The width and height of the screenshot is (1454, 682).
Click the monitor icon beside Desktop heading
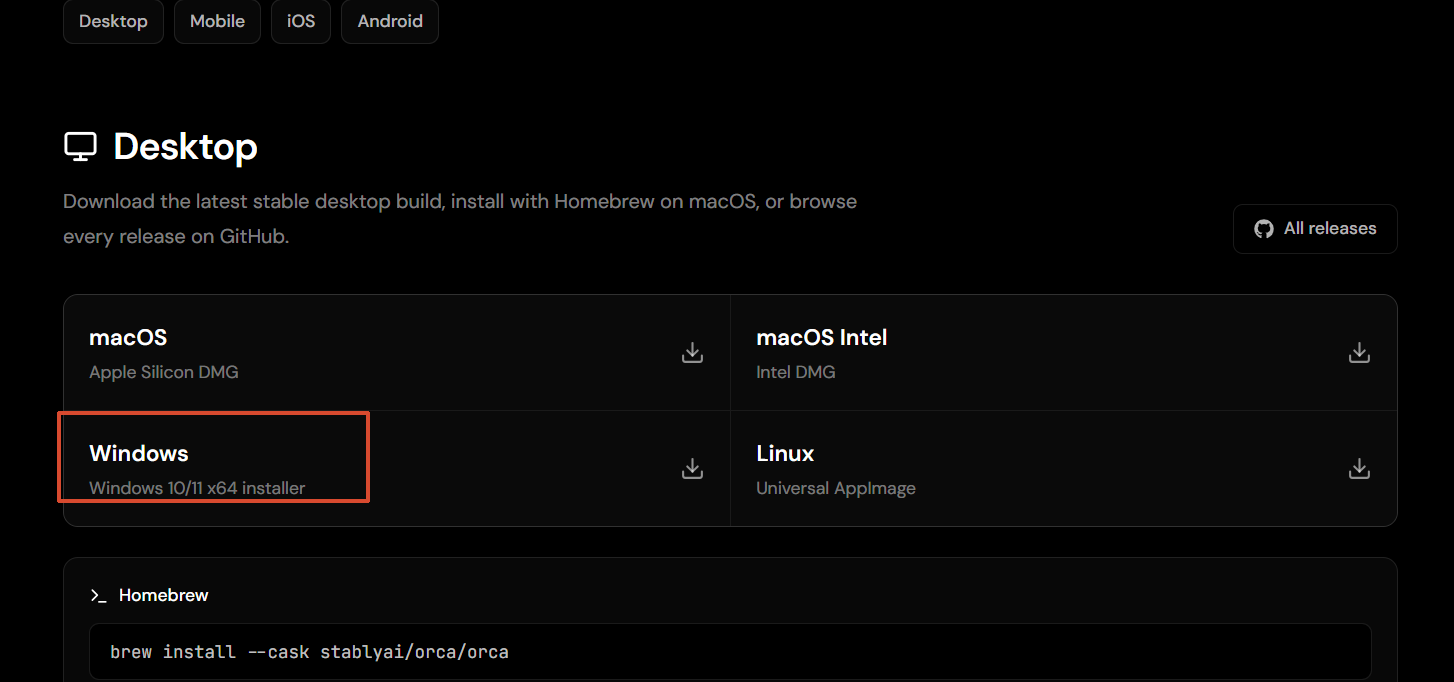[x=80, y=147]
